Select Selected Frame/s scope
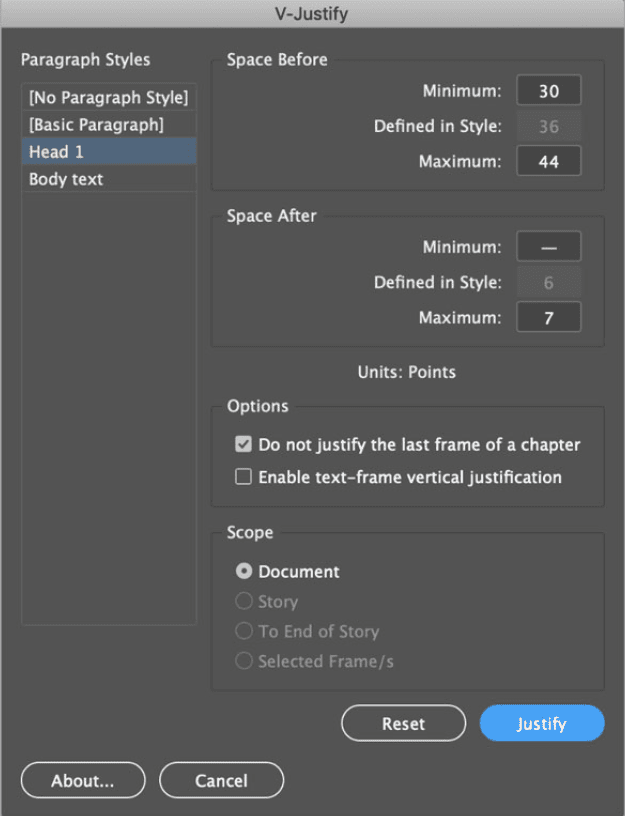The height and width of the screenshot is (816, 625). 244,661
